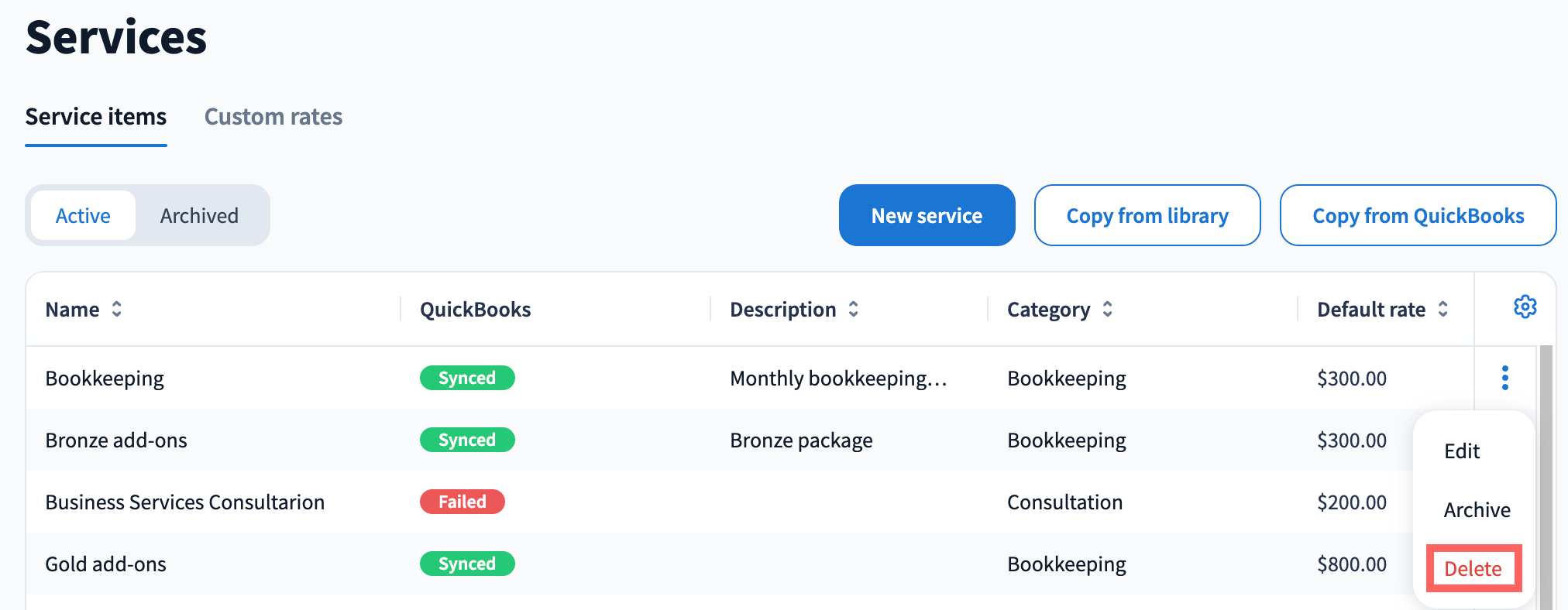Screen dimensions: 1568x610
Task: Sort services by Description column
Action: (853, 310)
